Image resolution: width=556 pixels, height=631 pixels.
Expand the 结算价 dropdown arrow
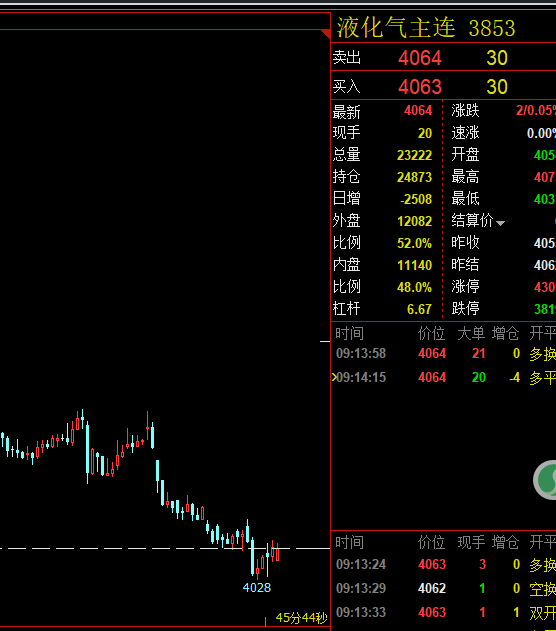[x=500, y=223]
